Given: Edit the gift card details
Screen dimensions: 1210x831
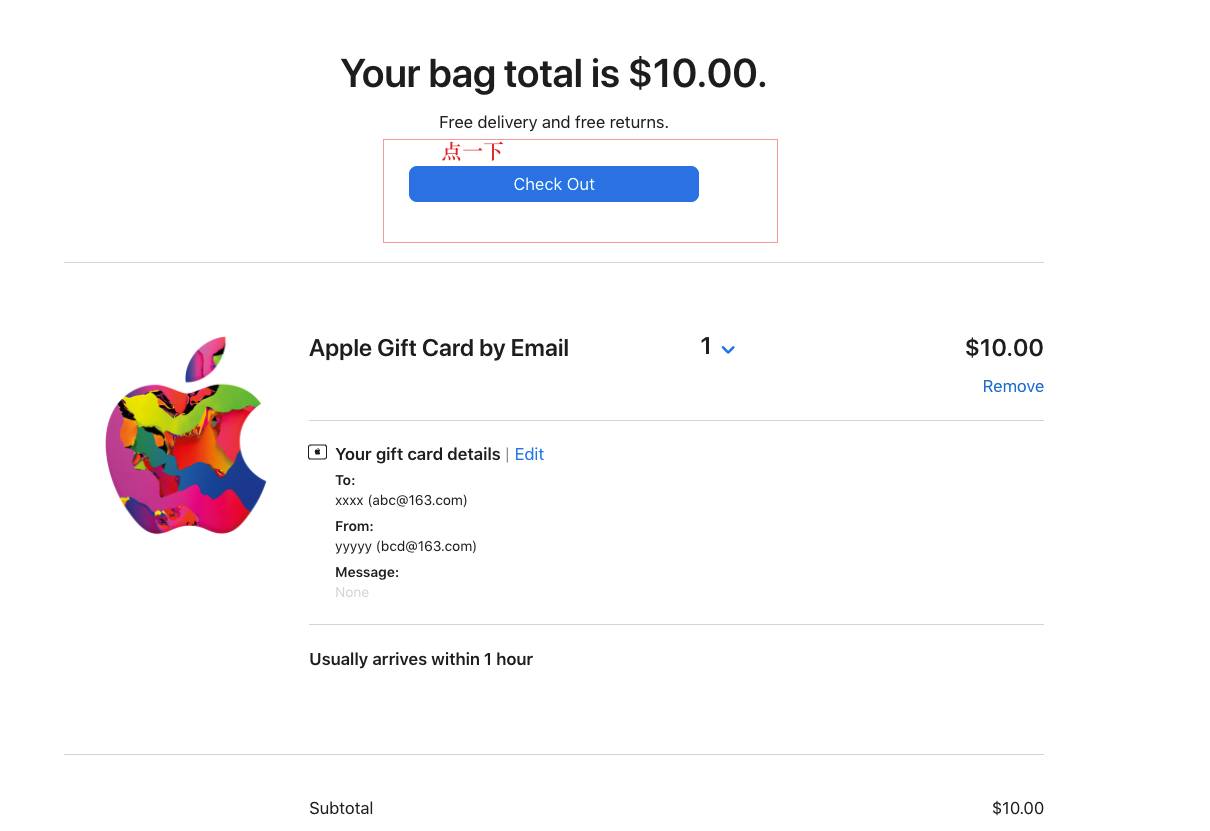Looking at the screenshot, I should point(529,454).
